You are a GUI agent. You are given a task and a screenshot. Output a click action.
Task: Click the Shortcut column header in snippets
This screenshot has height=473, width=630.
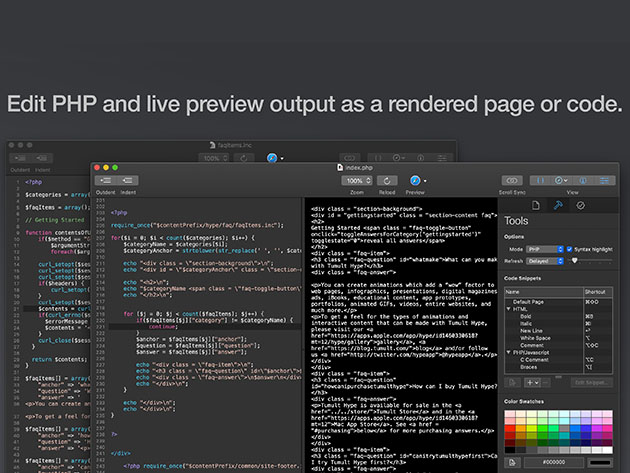598,292
